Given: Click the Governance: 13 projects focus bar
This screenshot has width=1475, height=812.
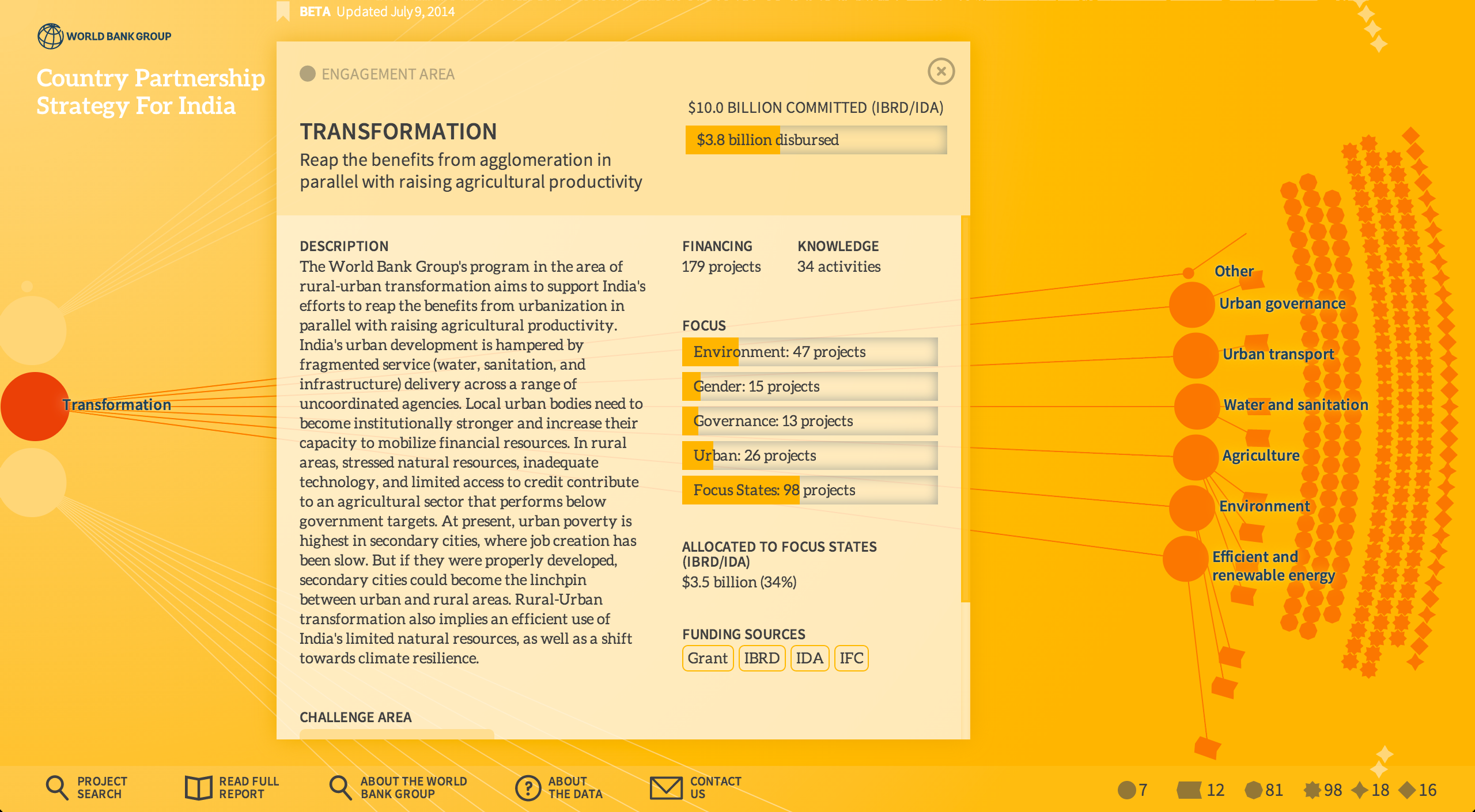Looking at the screenshot, I should coord(810,421).
